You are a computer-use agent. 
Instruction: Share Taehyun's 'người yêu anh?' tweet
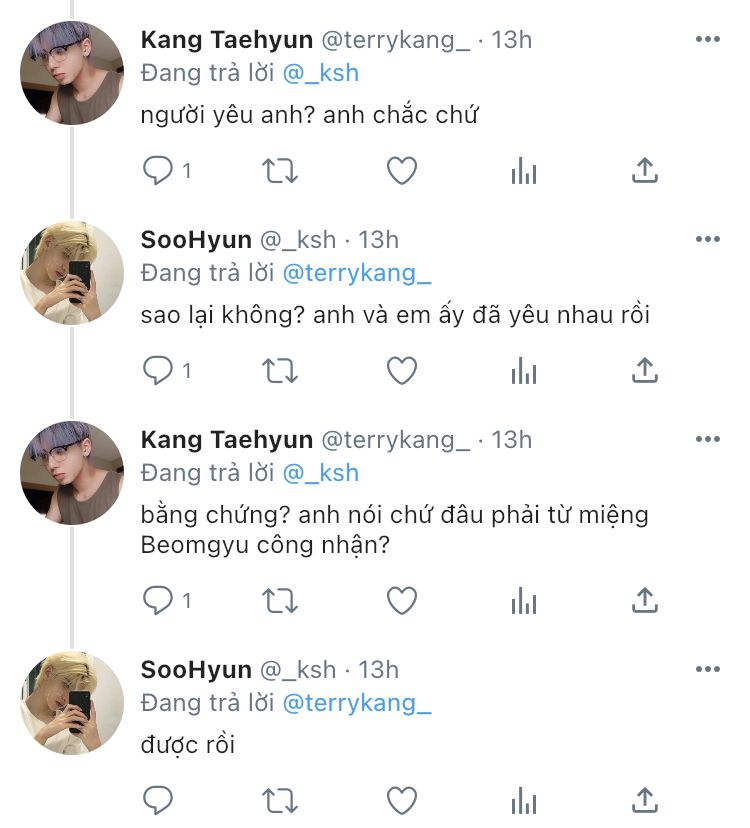(645, 171)
